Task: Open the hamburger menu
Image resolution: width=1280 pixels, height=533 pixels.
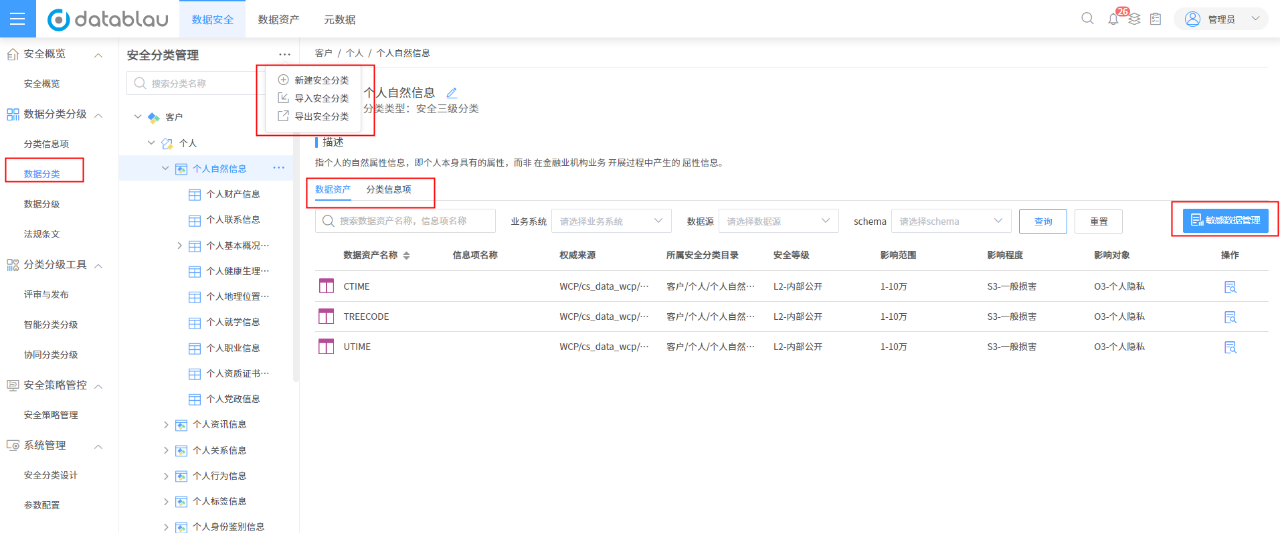Action: coord(18,19)
